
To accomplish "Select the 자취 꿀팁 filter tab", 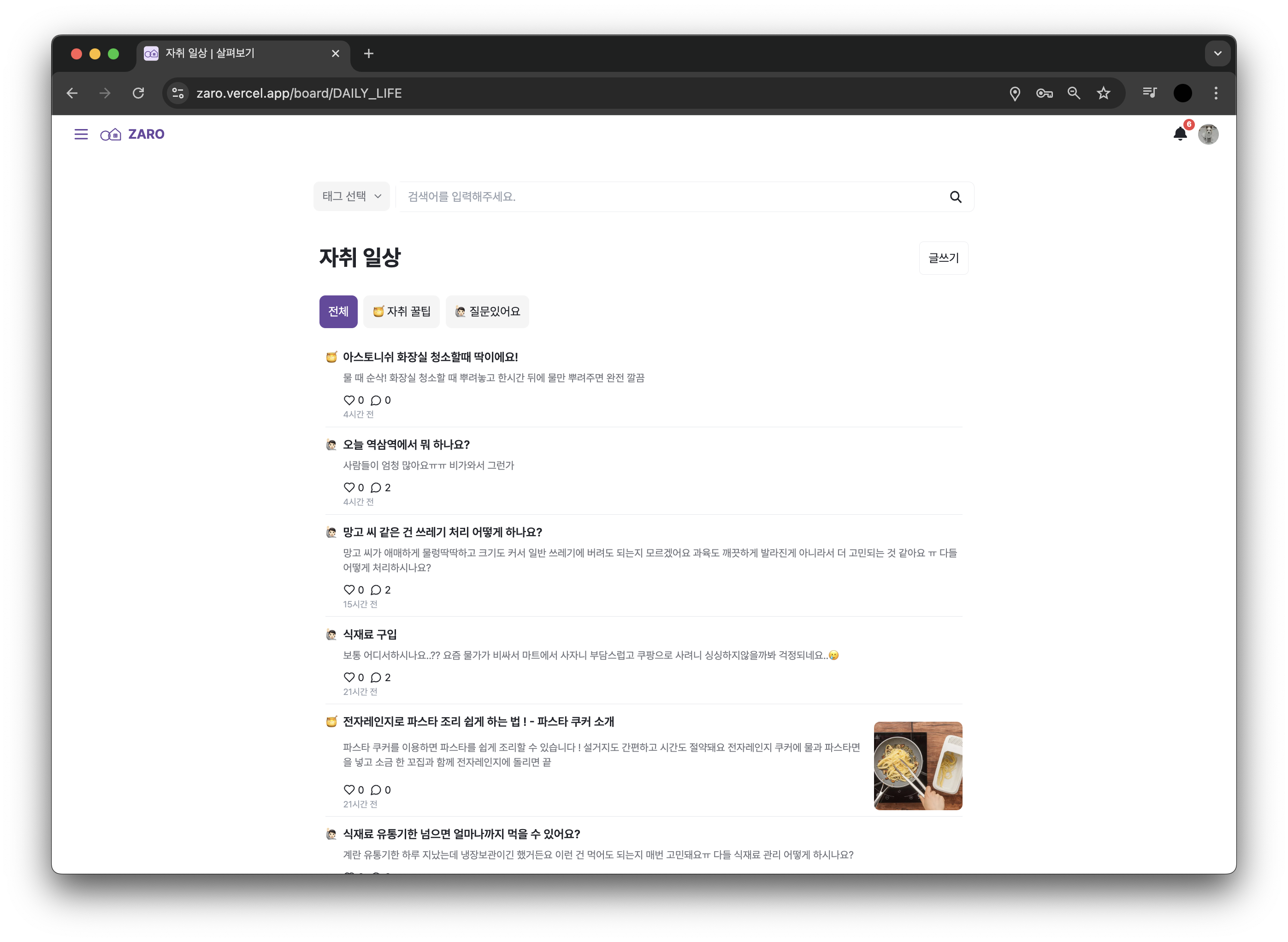I will point(402,312).
